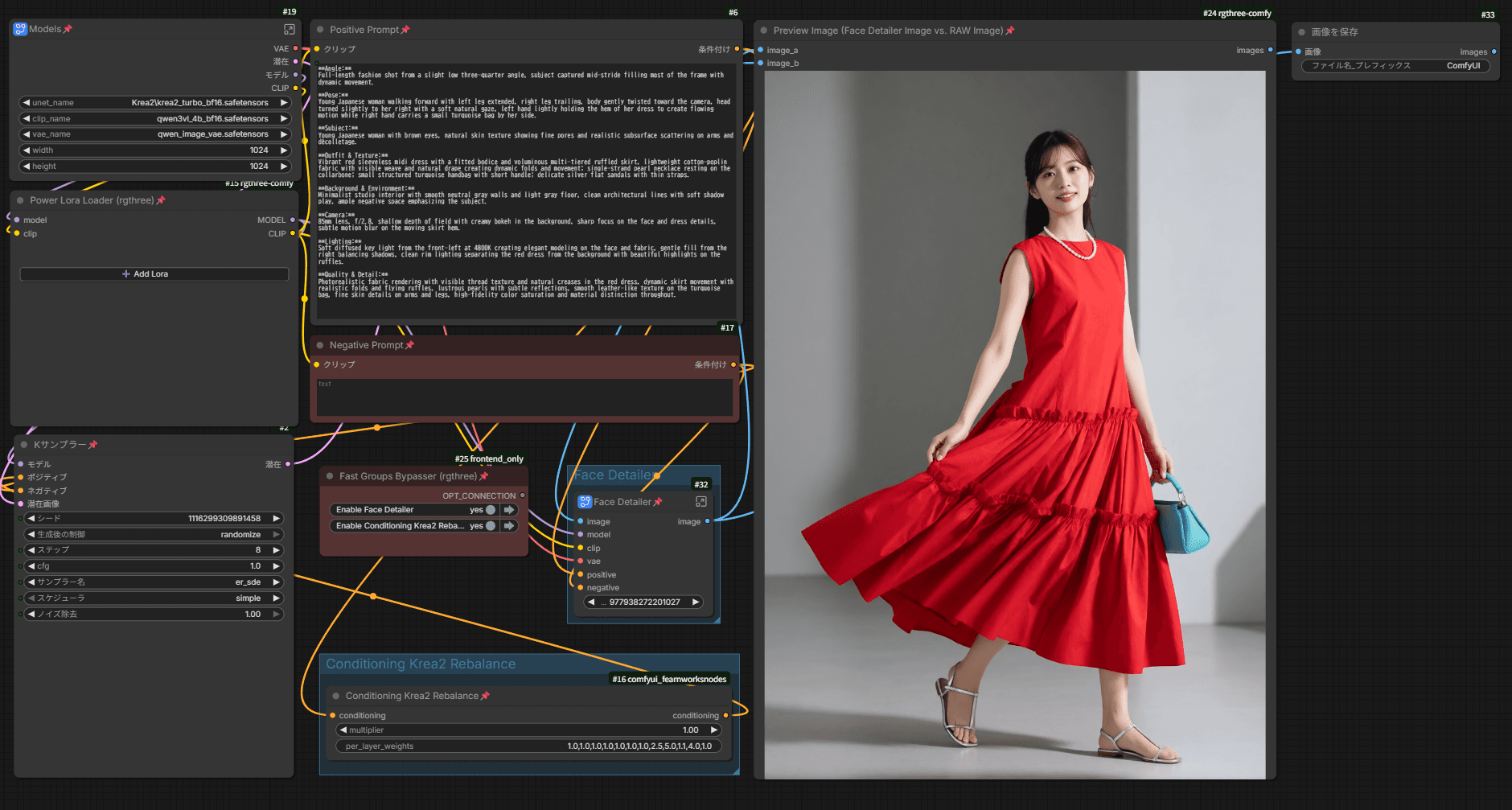Open the 生成後の制御 randomize dropdown
Screen dimensions: 1512x810
(x=154, y=534)
